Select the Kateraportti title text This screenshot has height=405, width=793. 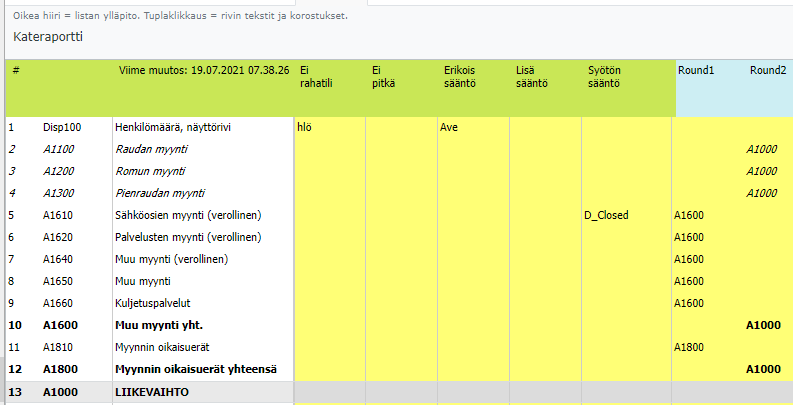click(48, 37)
